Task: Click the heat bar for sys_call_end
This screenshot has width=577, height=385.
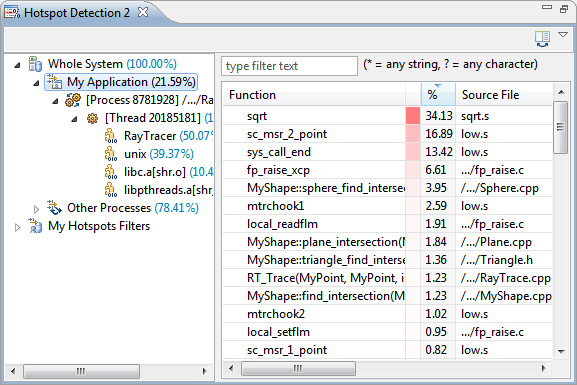Action: coord(413,152)
